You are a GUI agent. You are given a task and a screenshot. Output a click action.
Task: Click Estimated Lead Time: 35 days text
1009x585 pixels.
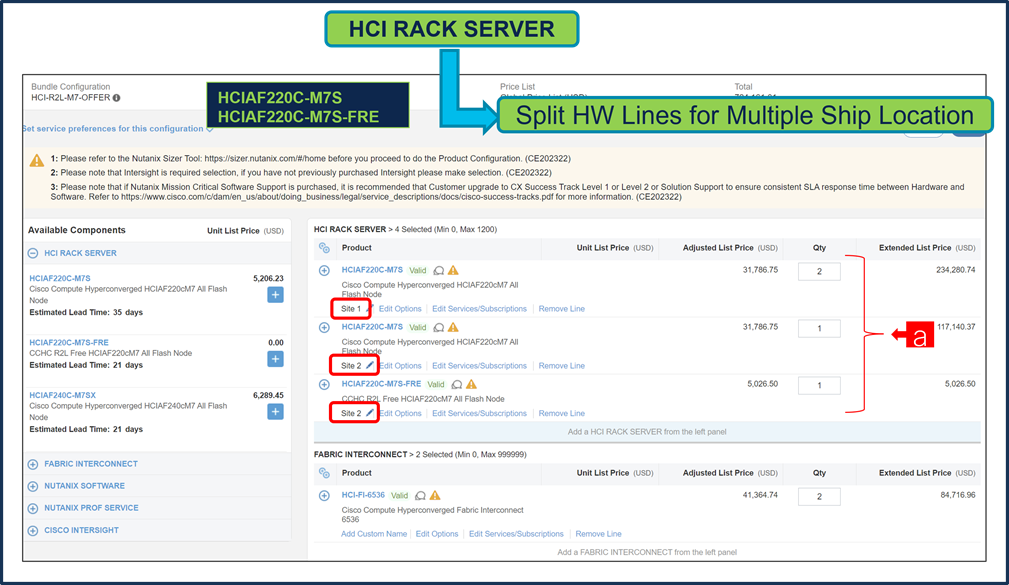[86, 312]
